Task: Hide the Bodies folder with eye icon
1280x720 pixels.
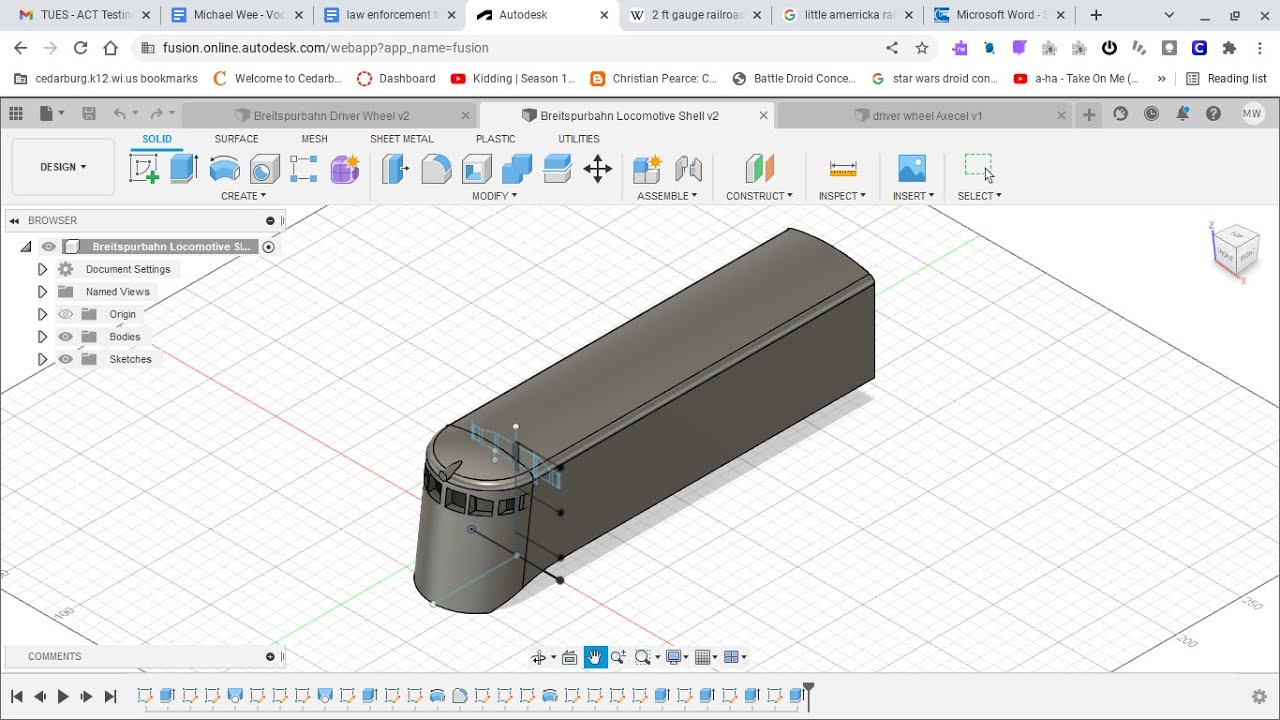Action: click(x=66, y=337)
